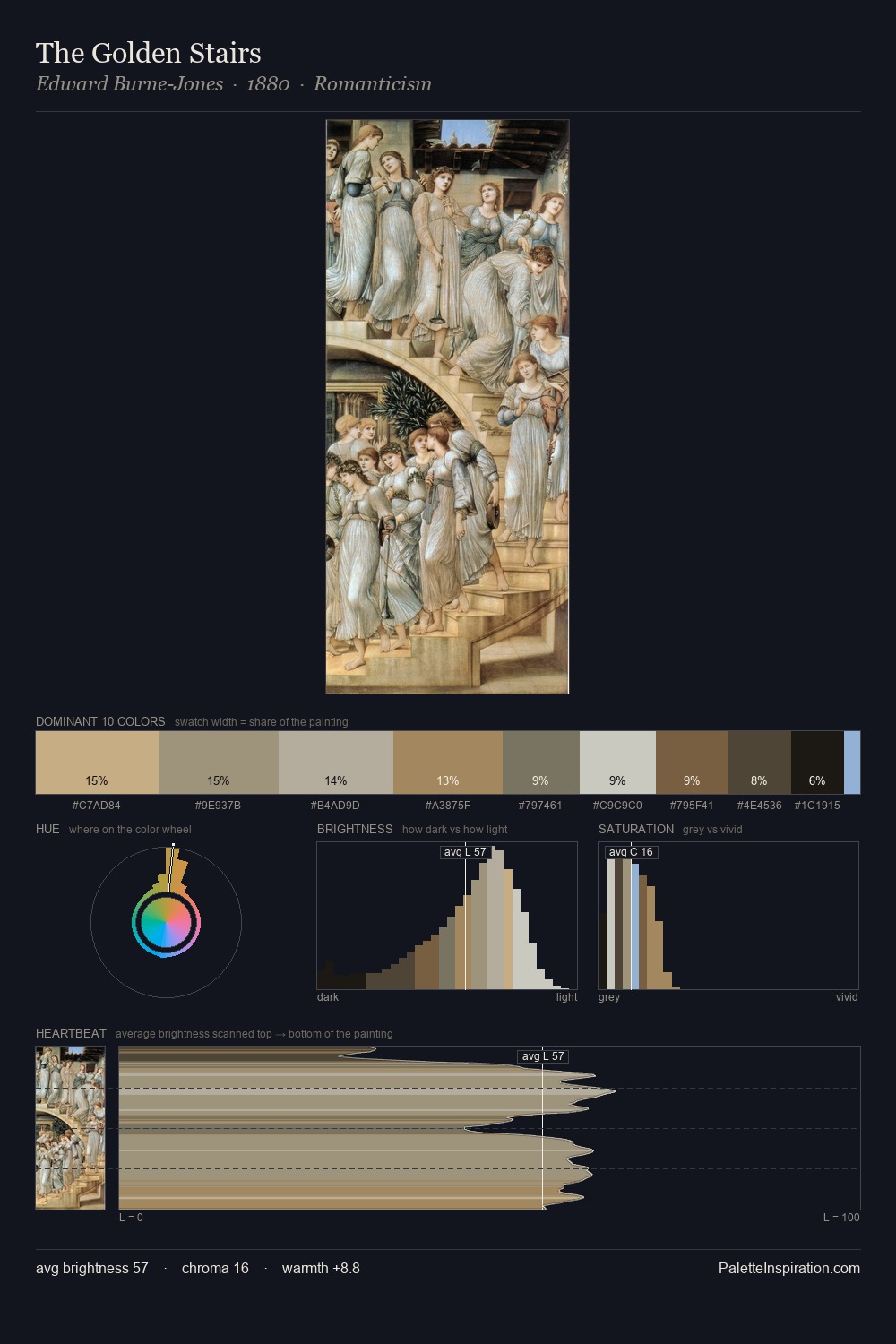Click 'swatch width = share of the painting' caption
Viewport: 896px width, 1344px height.
pos(262,722)
